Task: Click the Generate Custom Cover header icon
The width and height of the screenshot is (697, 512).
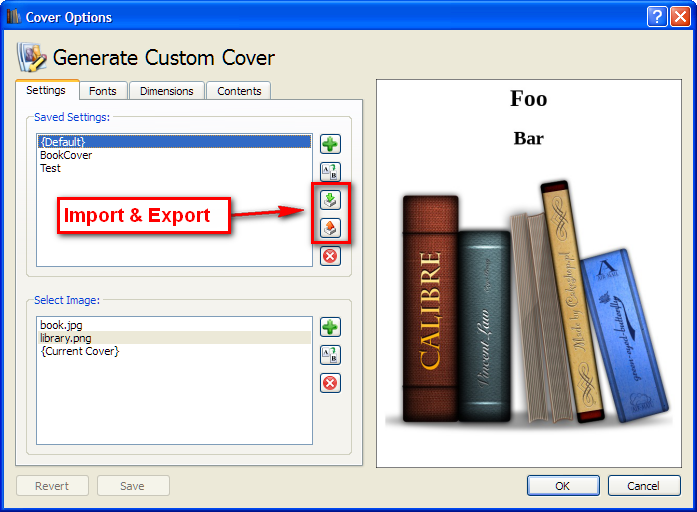Action: pos(31,57)
